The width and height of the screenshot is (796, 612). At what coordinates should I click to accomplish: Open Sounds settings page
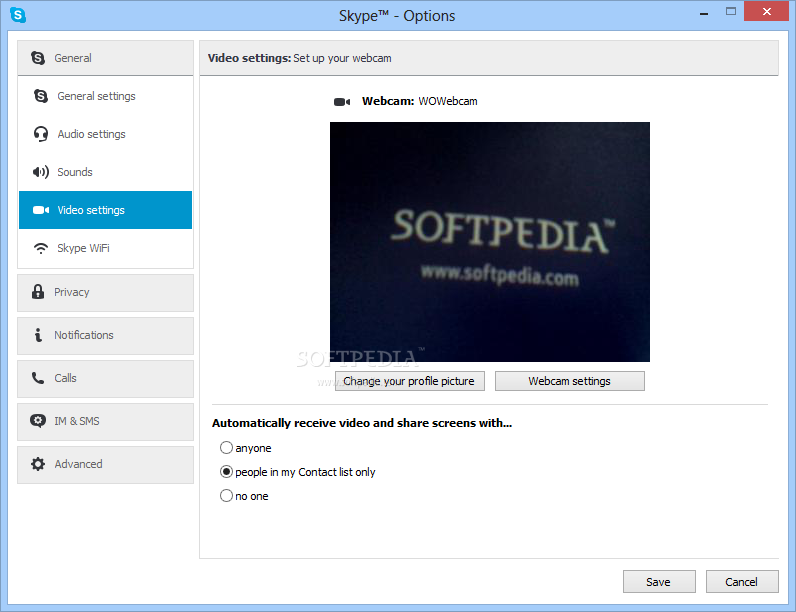pyautogui.click(x=106, y=172)
